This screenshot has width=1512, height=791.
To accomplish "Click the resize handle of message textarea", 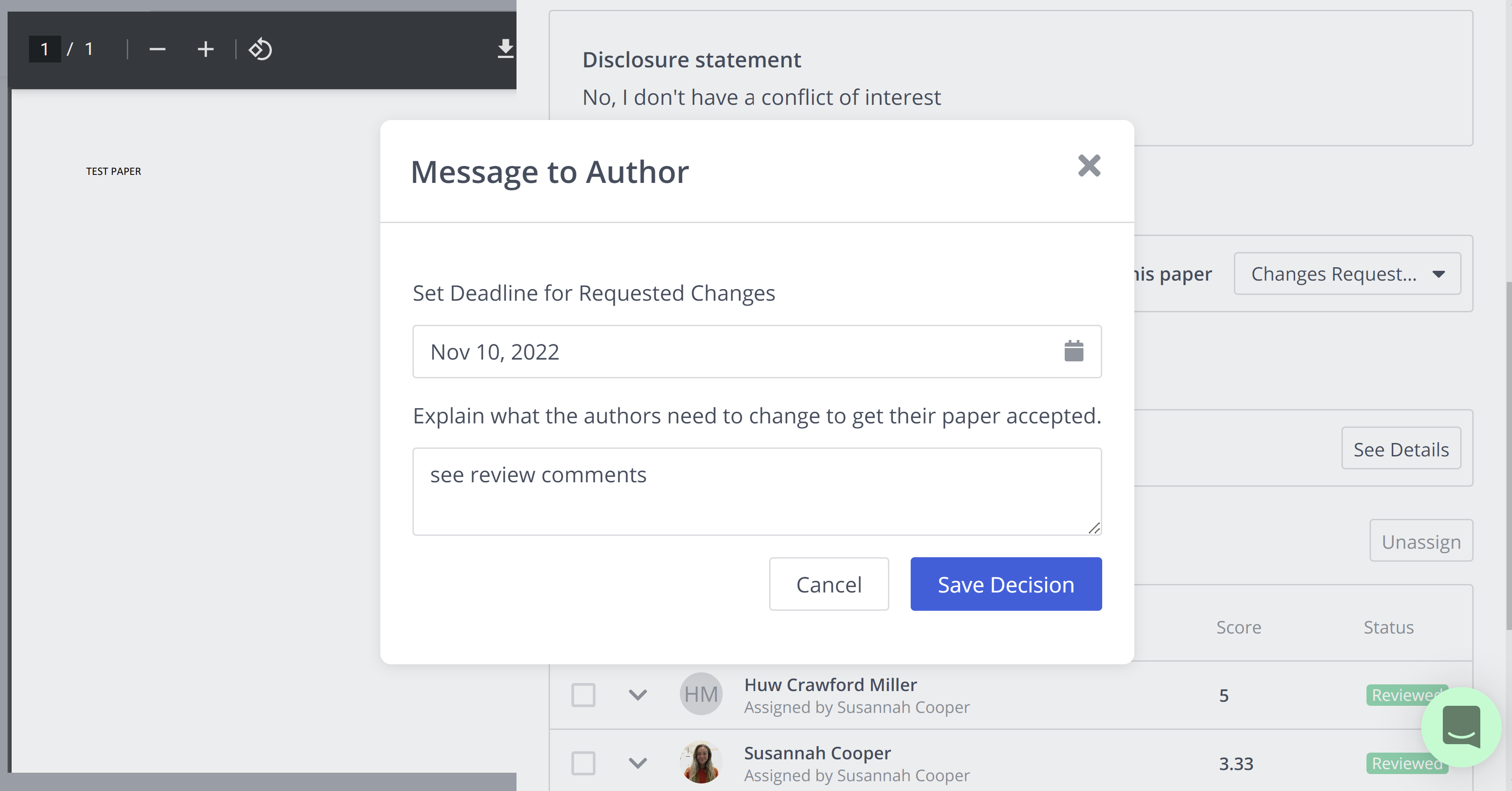I will coord(1094,528).
